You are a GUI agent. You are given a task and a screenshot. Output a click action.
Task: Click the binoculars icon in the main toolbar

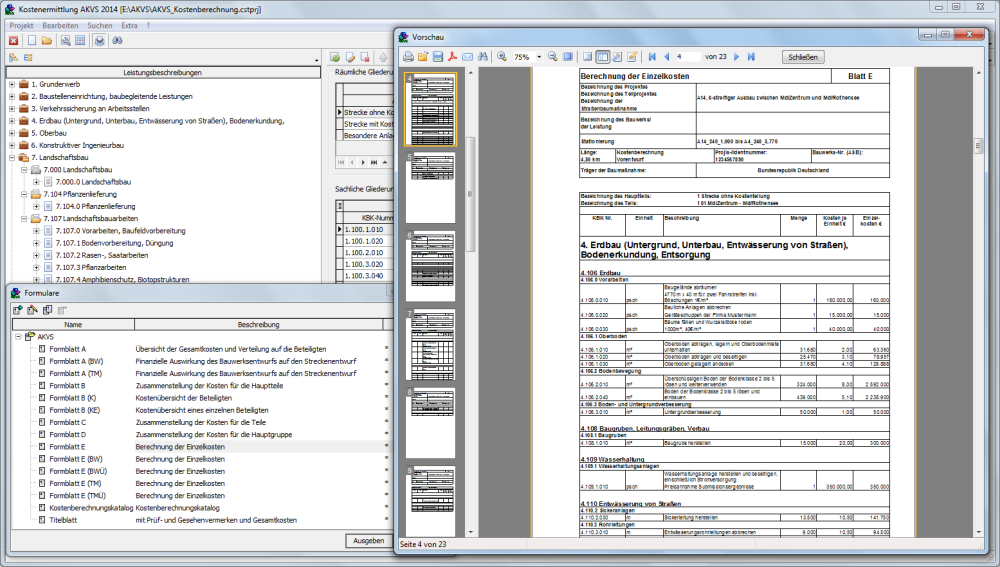pyautogui.click(x=117, y=40)
